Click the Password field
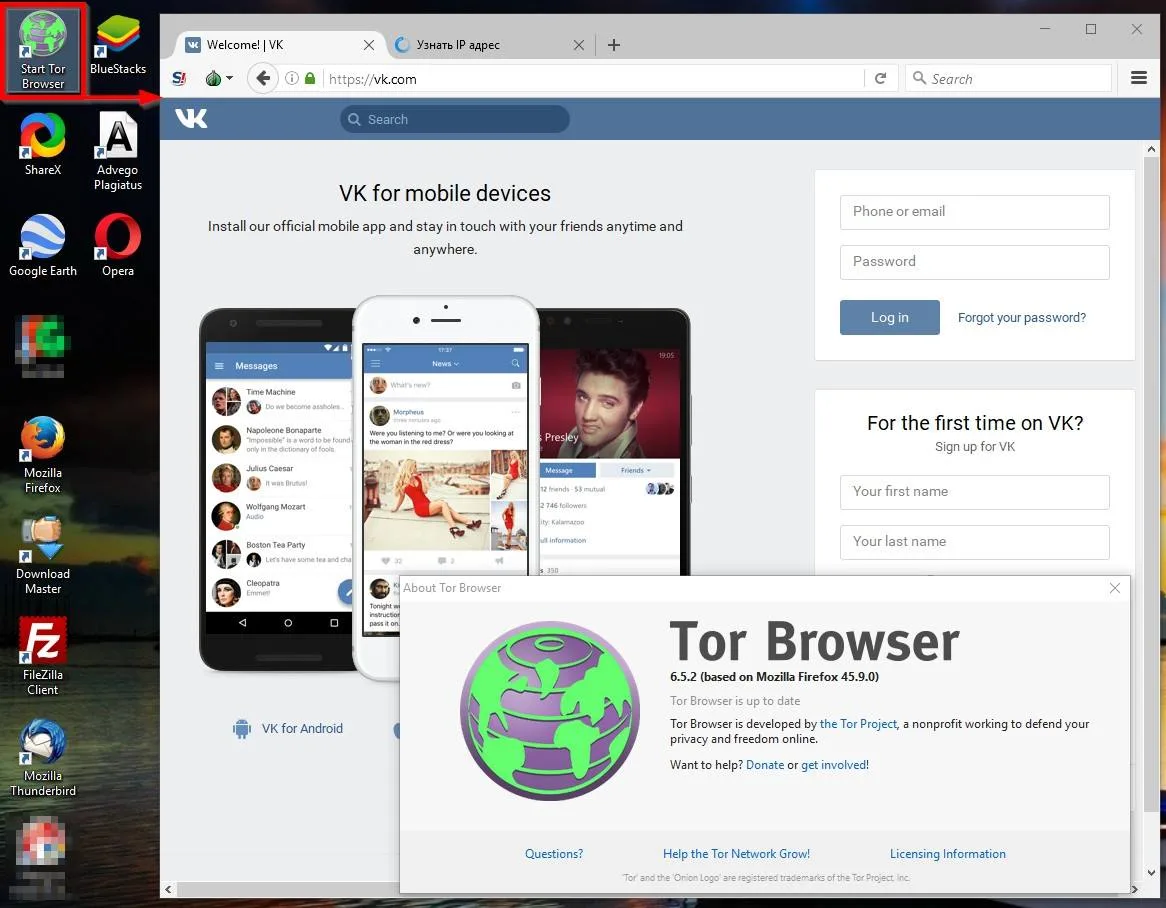 click(x=974, y=262)
